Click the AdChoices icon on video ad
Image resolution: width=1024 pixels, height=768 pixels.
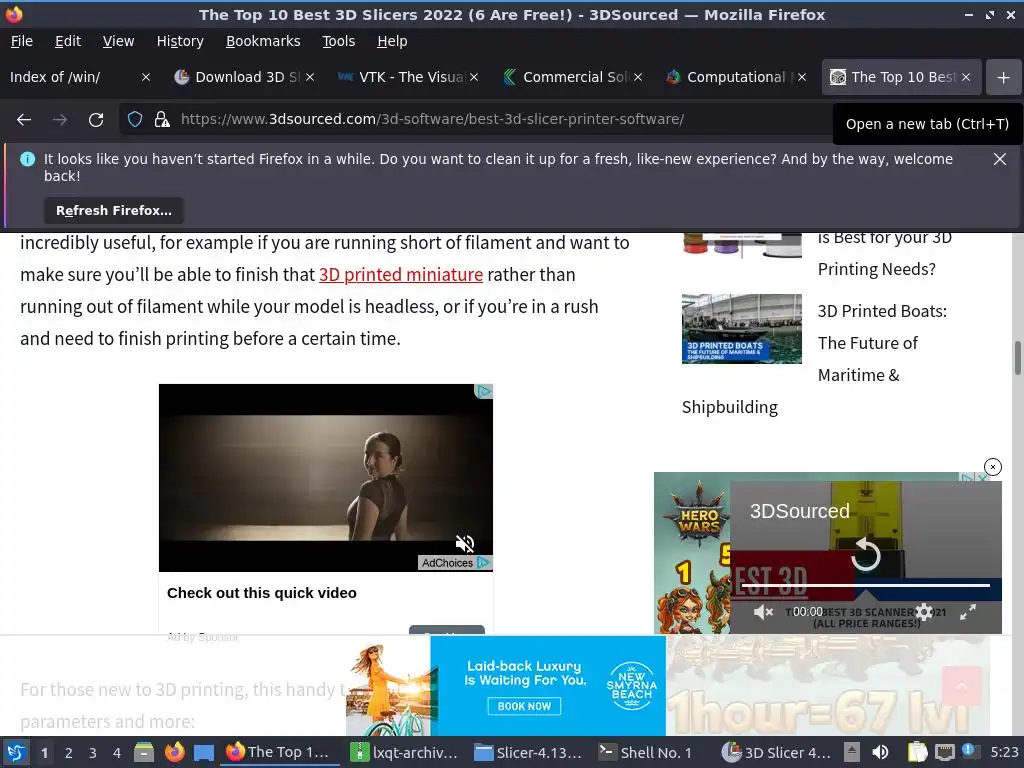click(x=483, y=562)
